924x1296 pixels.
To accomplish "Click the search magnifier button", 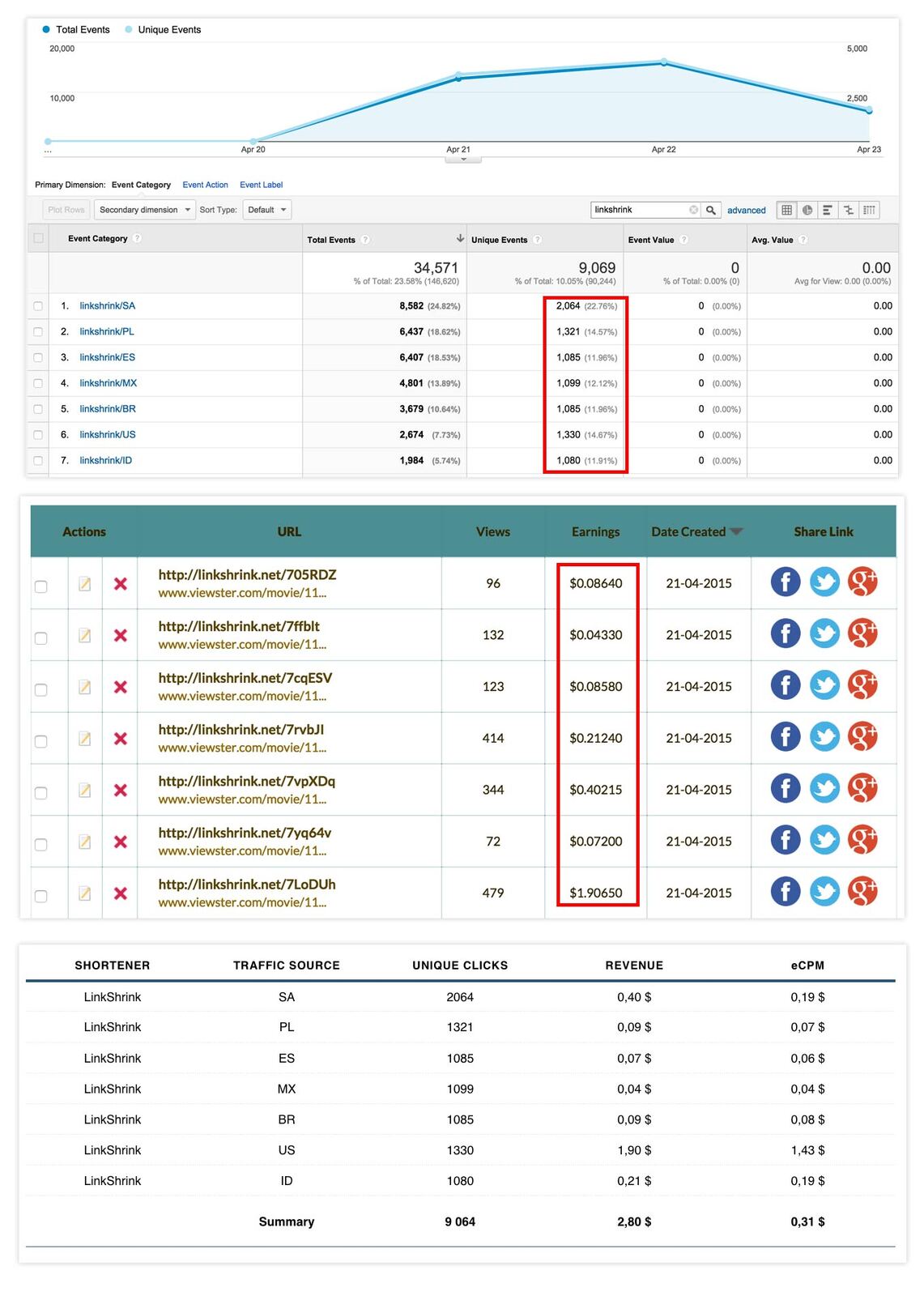I will tap(710, 210).
